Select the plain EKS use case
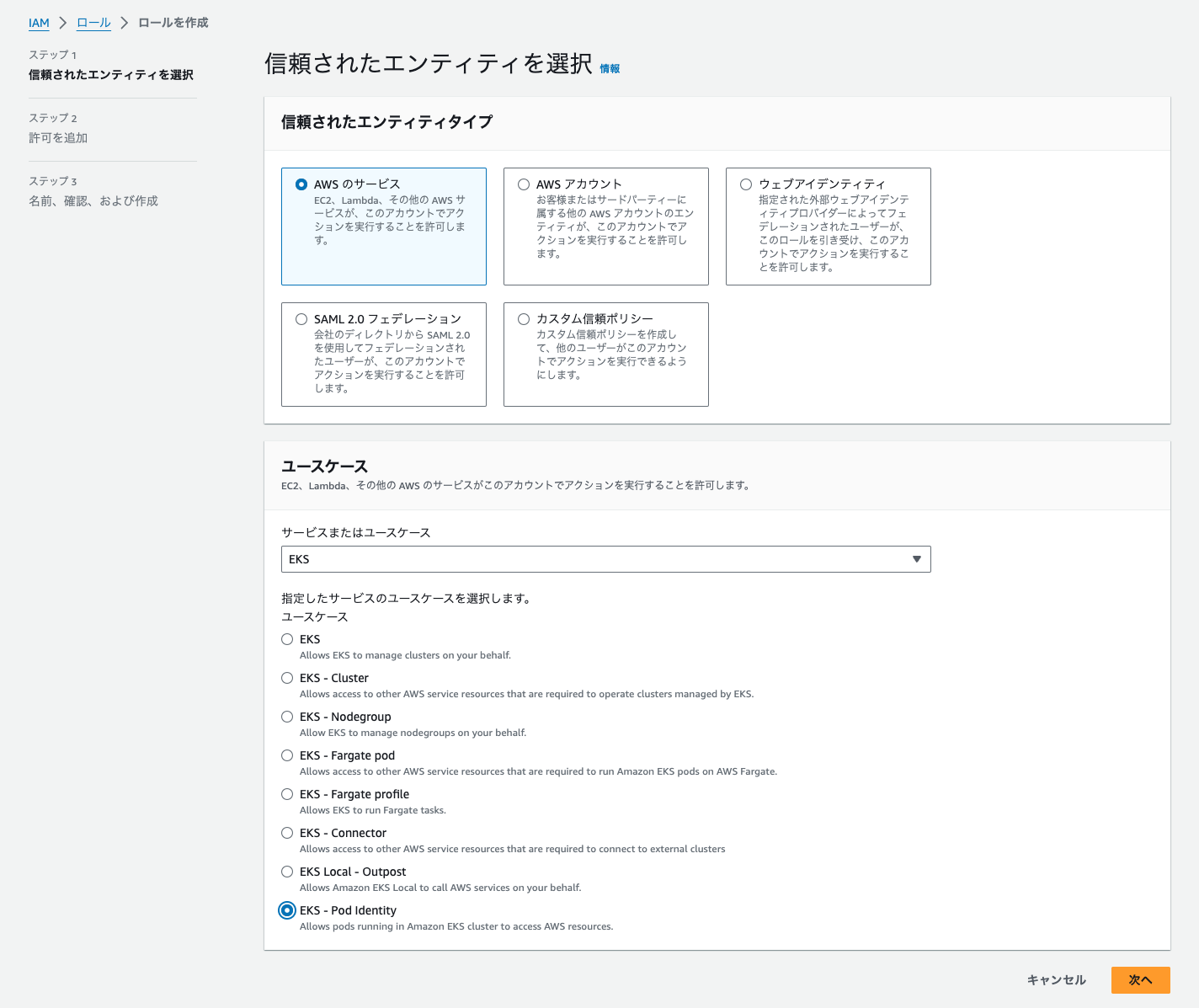The height and width of the screenshot is (1008, 1199). (x=287, y=639)
